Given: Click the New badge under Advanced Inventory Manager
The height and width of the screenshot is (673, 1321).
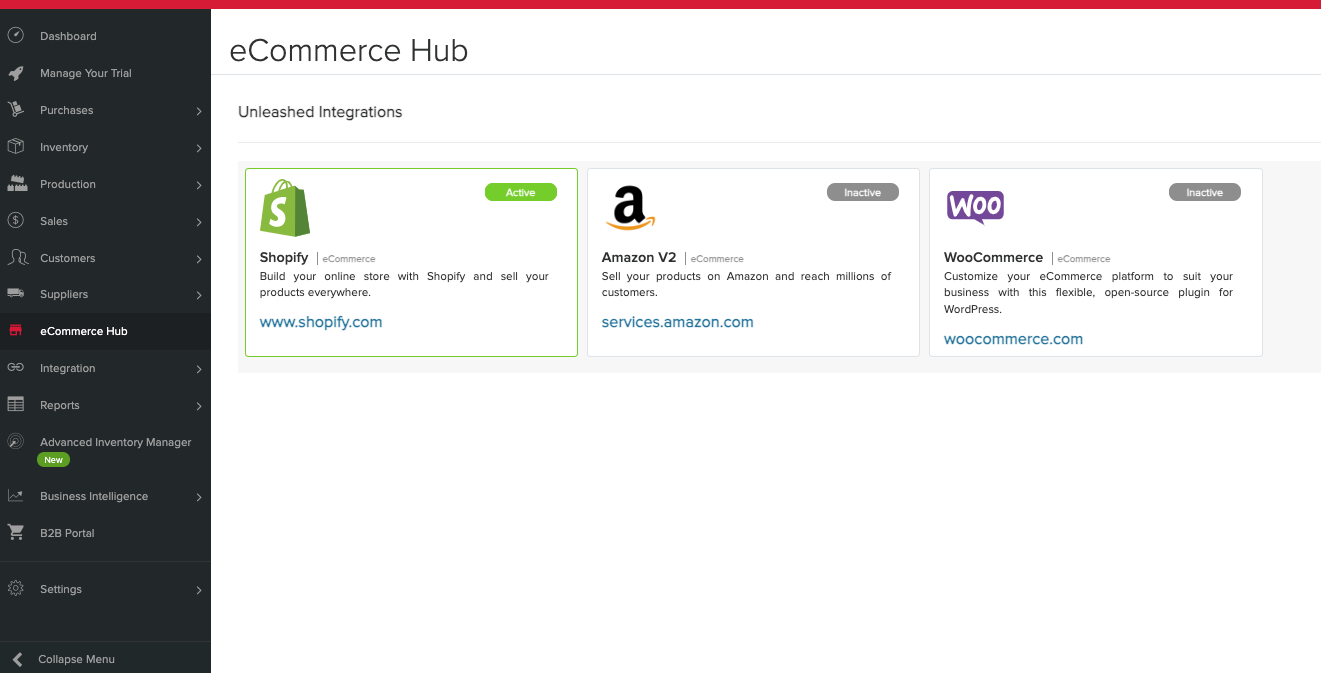Looking at the screenshot, I should (54, 460).
